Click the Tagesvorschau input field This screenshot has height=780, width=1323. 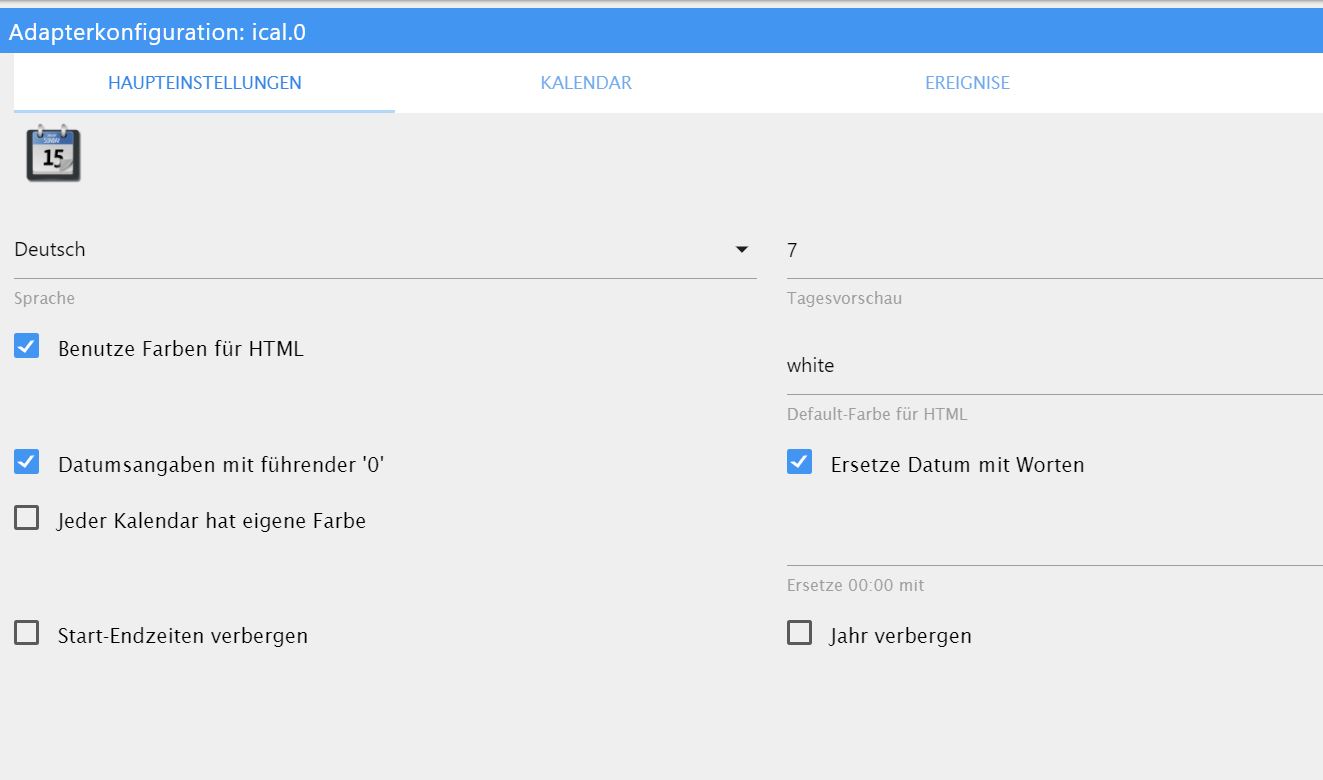(x=1050, y=250)
